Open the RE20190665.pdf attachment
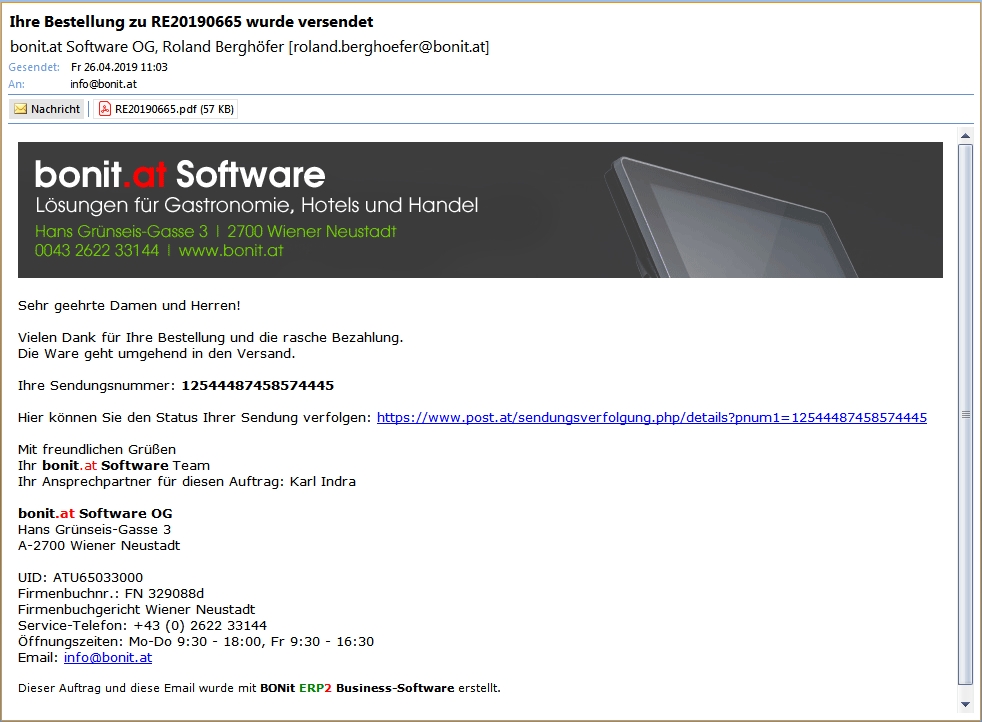982x722 pixels. (x=166, y=109)
